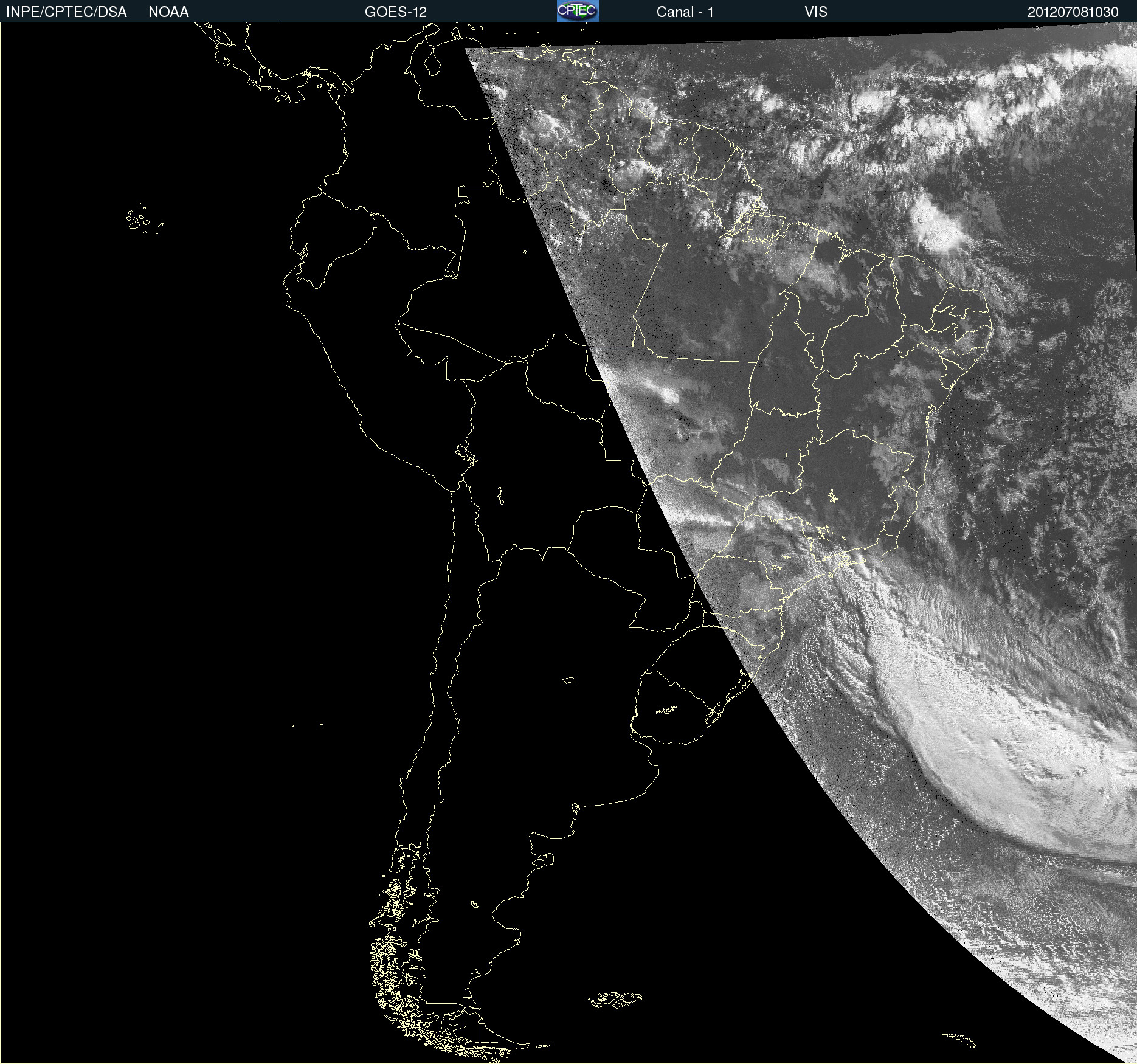The height and width of the screenshot is (1064, 1137).
Task: Click the Canal - 1 label
Action: pos(685,12)
